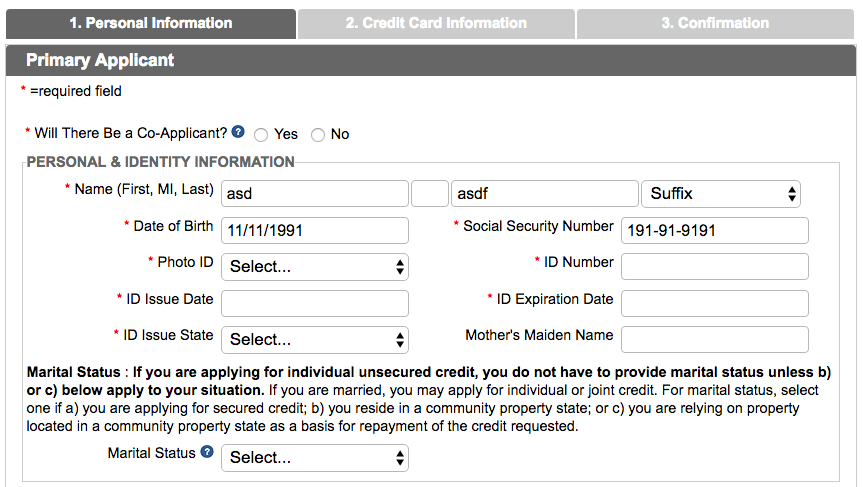
Task: Go to the Confirmation tab
Action: 715,24
